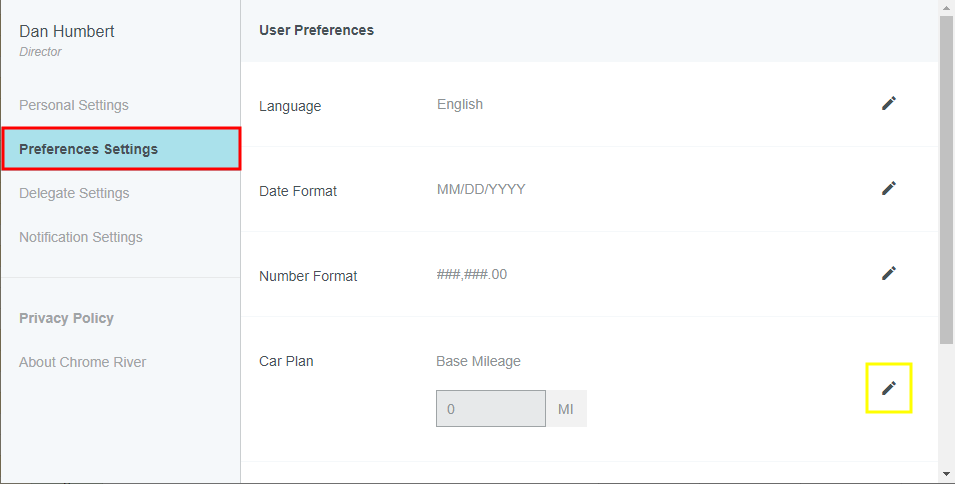This screenshot has height=484, width=955.
Task: Edit the Language preference with pencil icon
Action: coord(888,104)
